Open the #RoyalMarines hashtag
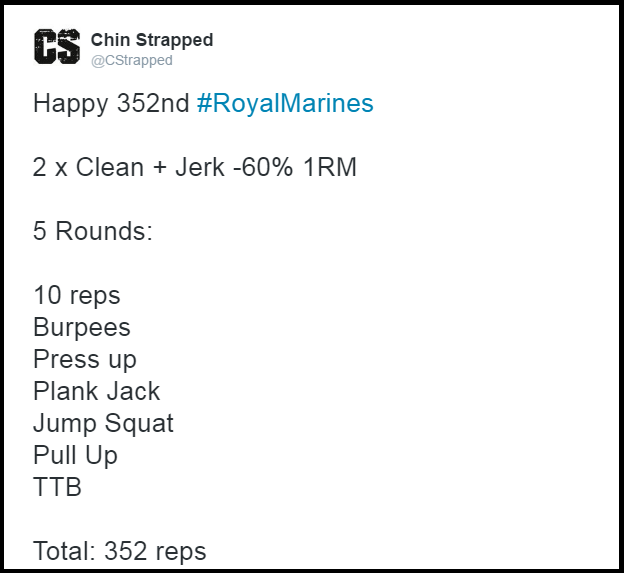Viewport: 624px width, 573px height. 285,103
